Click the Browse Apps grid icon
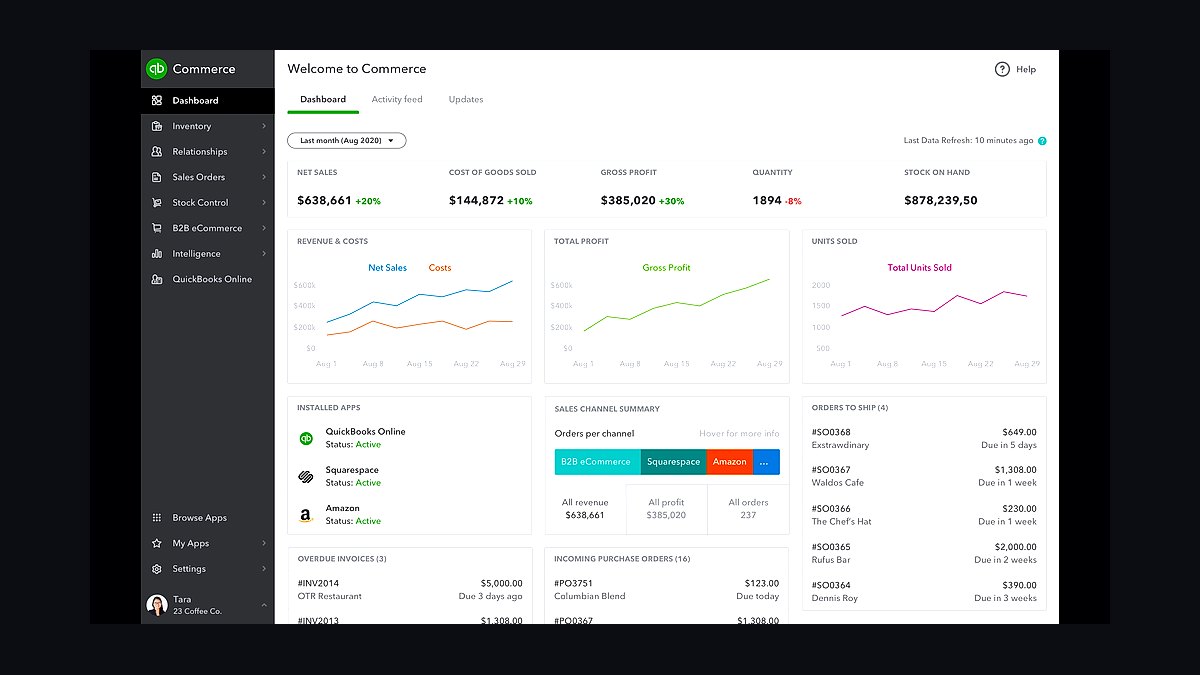Viewport: 1200px width, 675px height. pos(157,518)
